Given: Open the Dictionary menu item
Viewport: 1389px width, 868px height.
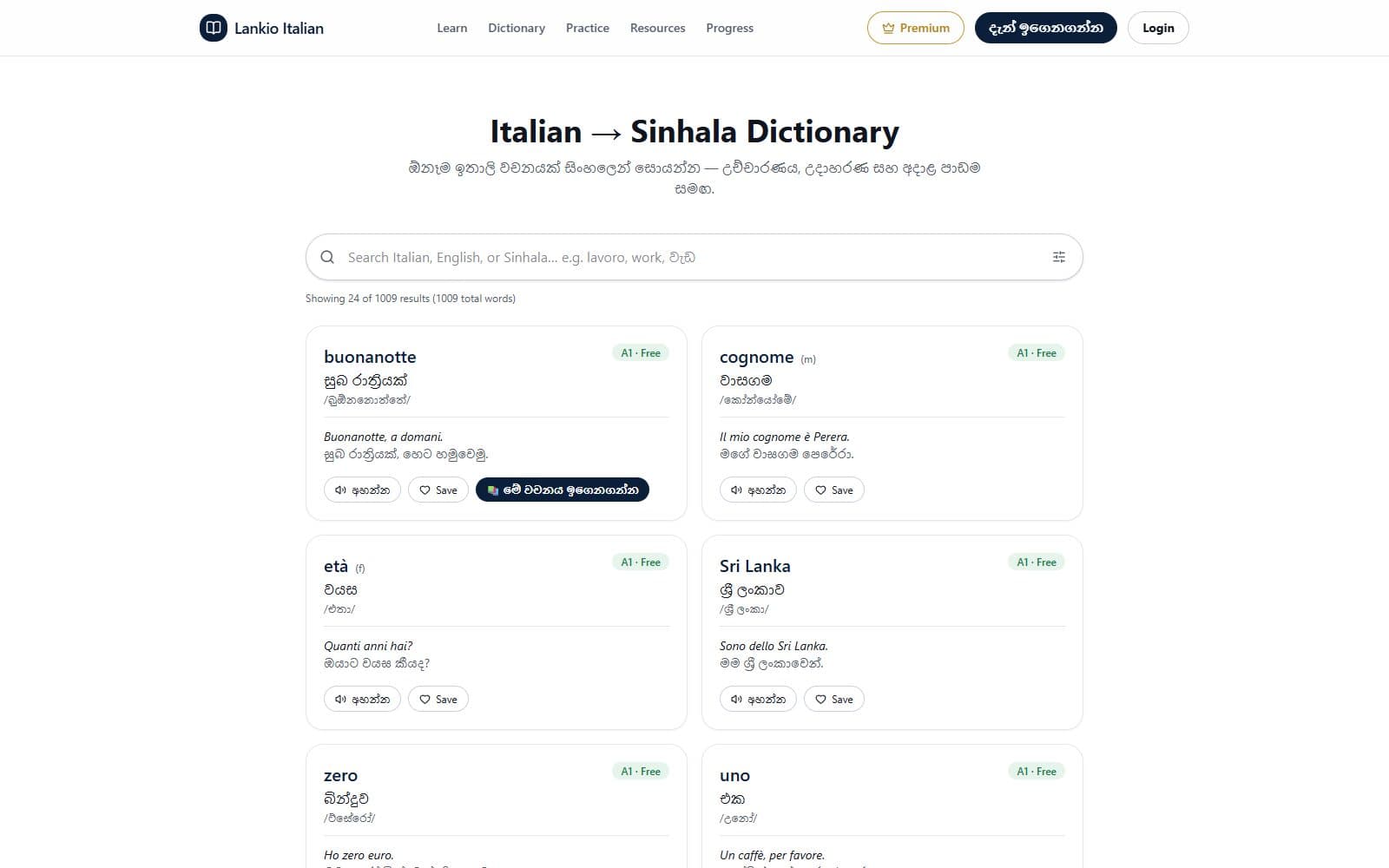Looking at the screenshot, I should point(517,28).
